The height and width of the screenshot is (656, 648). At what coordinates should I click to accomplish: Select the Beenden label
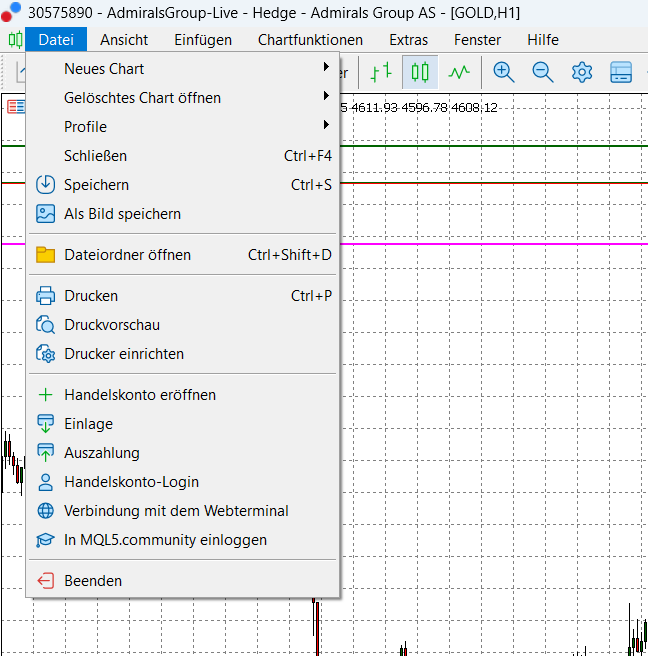tap(93, 581)
